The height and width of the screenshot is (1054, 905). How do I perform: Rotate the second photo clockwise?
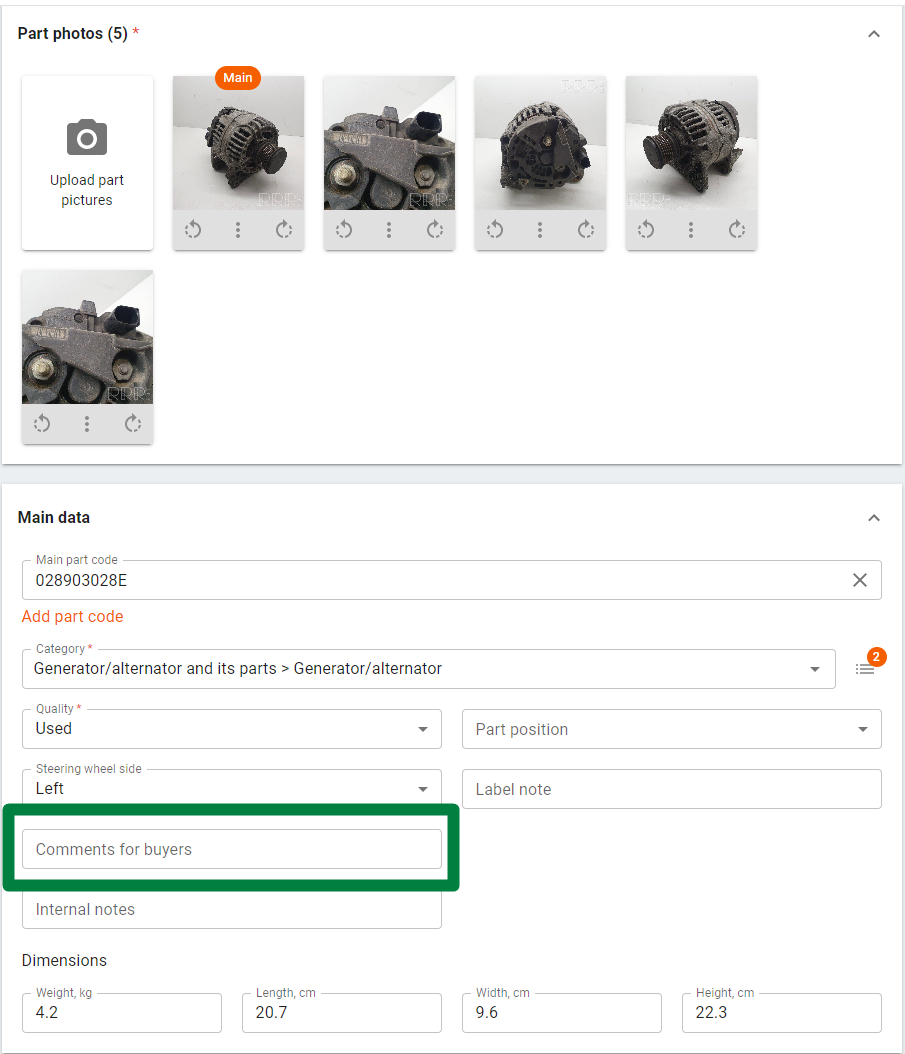click(435, 230)
